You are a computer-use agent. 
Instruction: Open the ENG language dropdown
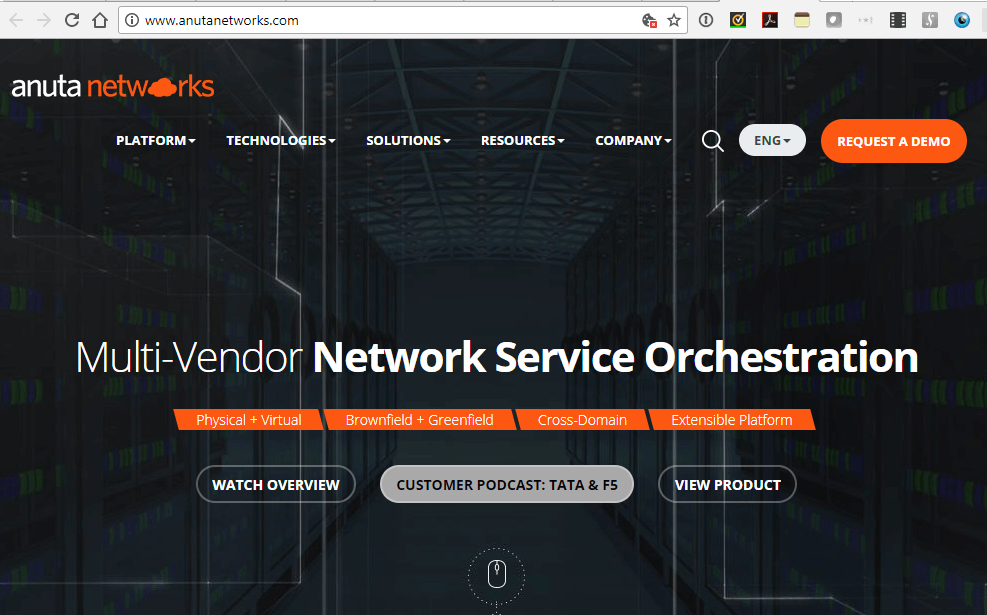pos(772,140)
